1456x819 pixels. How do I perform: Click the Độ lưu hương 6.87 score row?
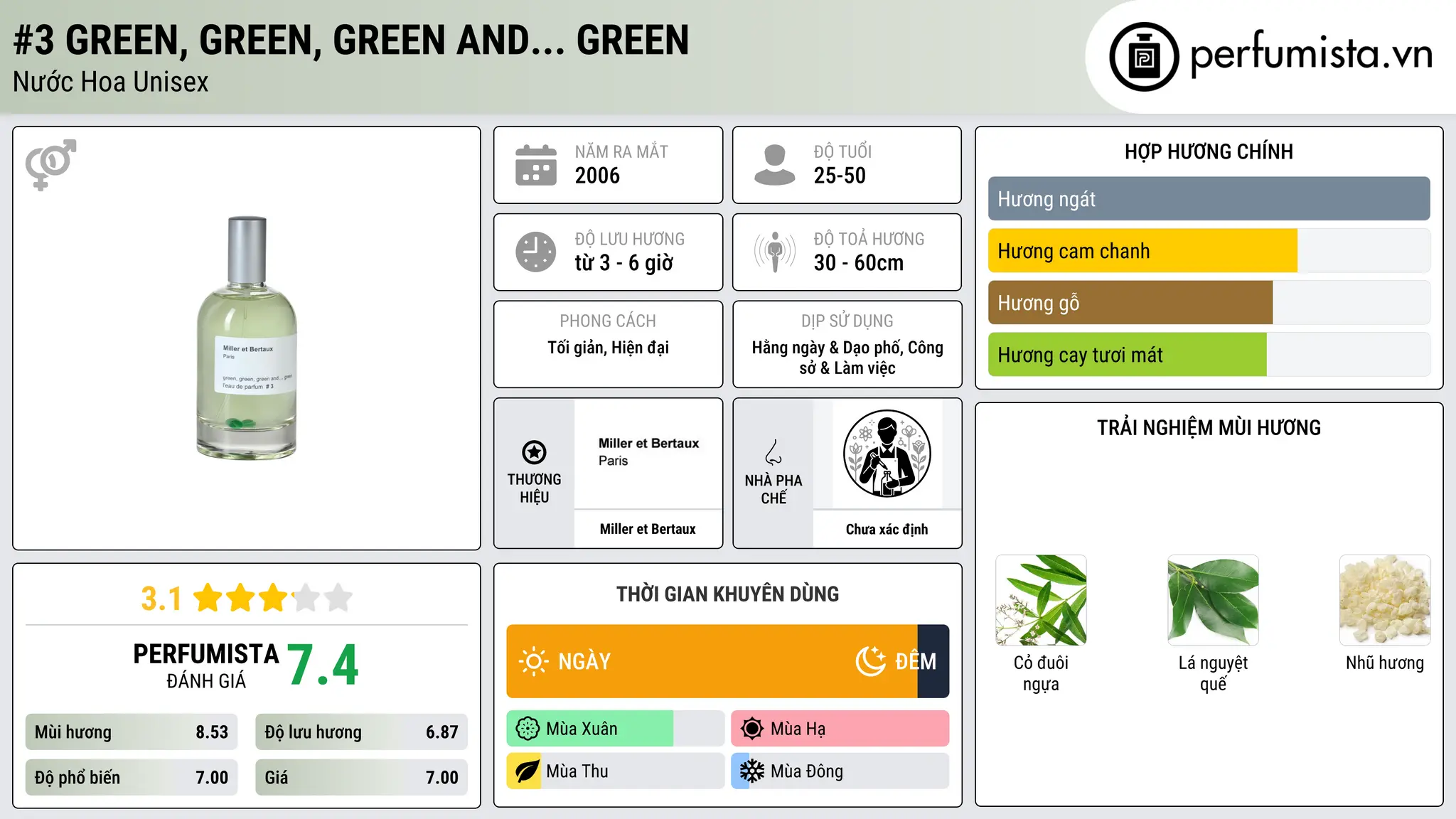click(361, 732)
